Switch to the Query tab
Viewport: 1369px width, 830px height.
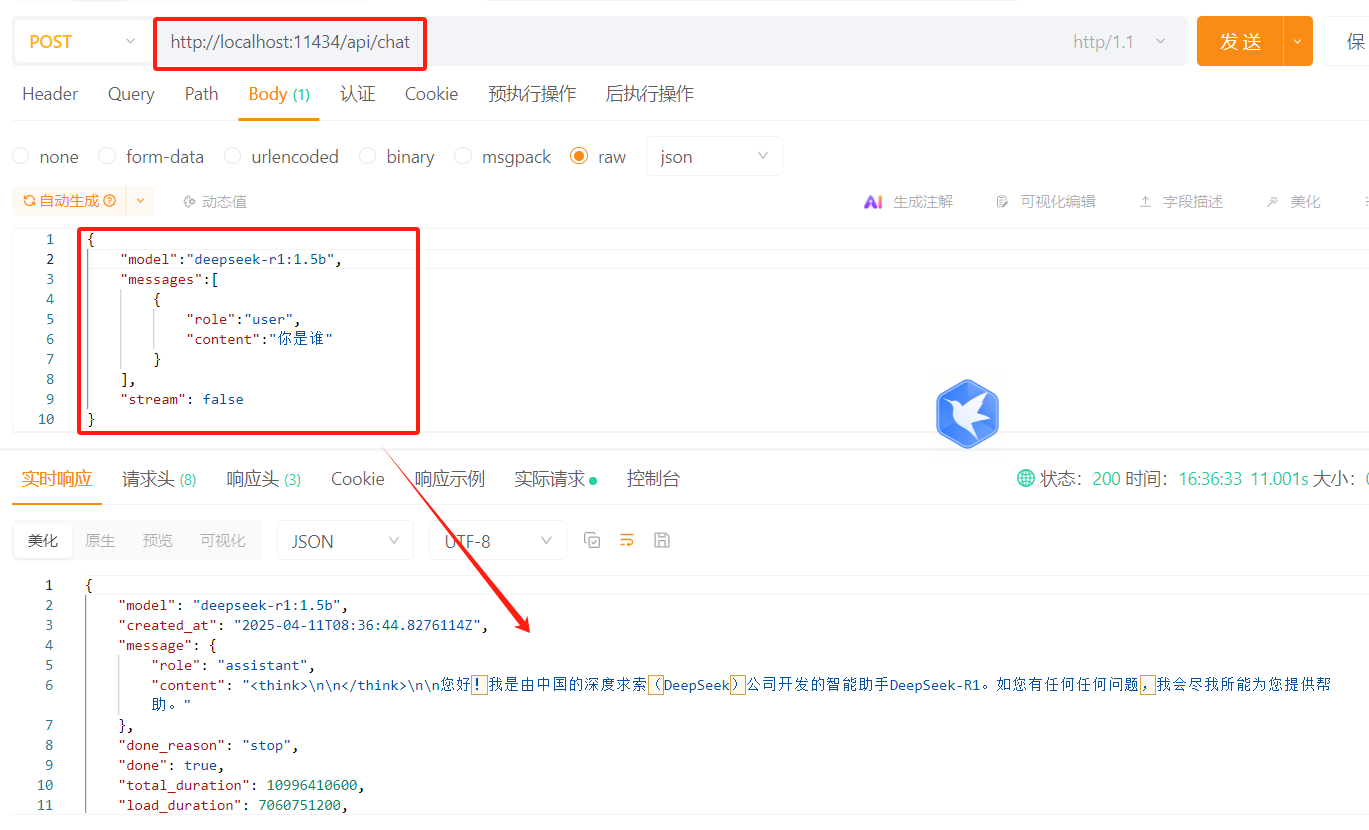(131, 94)
